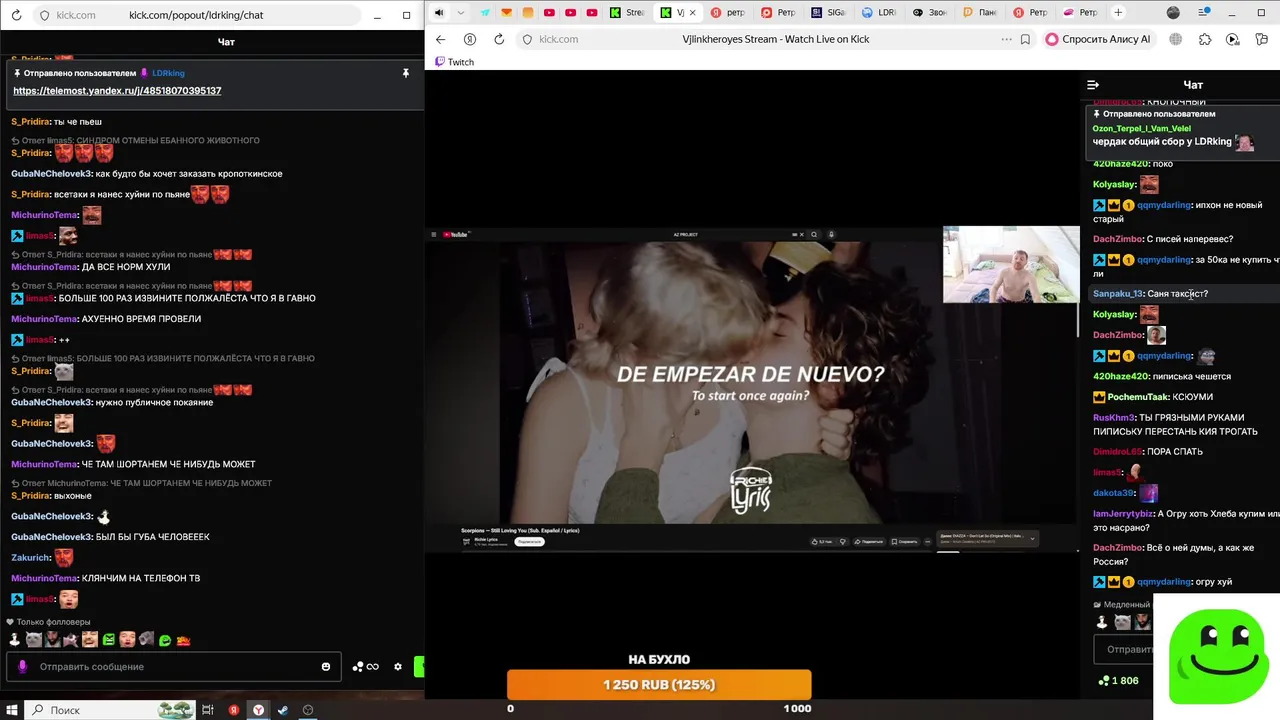Click the channel points infinity icon
The image size is (1280, 720).
pyautogui.click(x=366, y=667)
